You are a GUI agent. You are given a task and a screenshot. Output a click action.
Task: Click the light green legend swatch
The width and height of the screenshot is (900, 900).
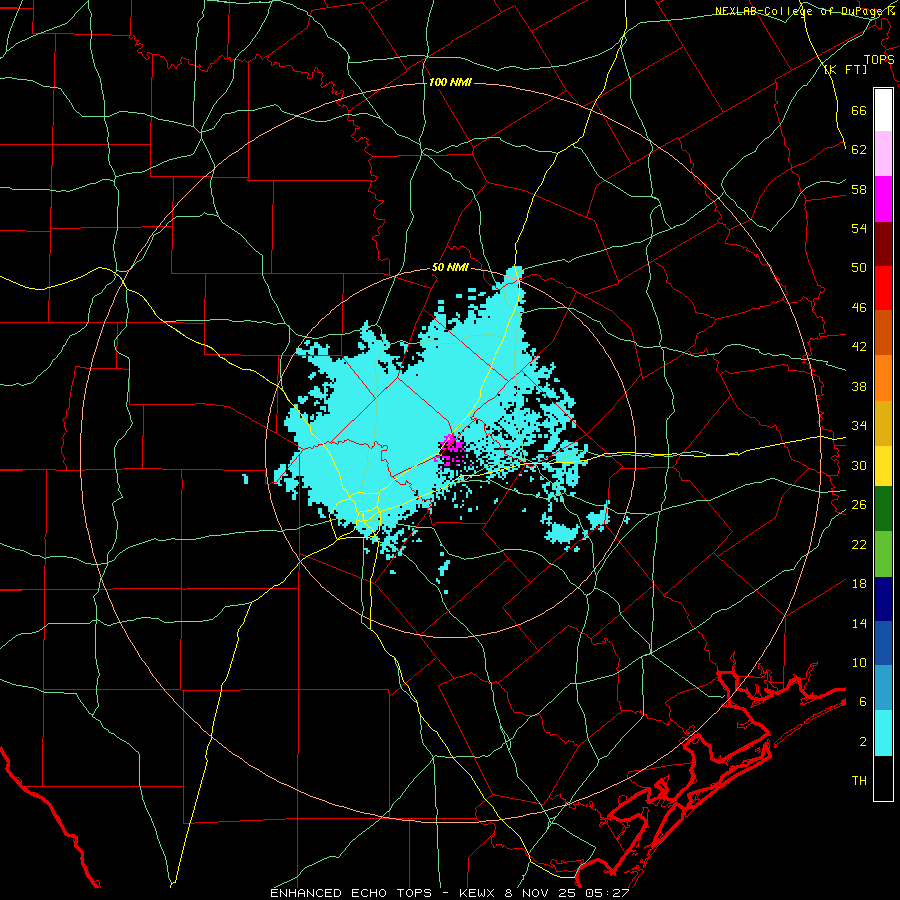[x=883, y=553]
